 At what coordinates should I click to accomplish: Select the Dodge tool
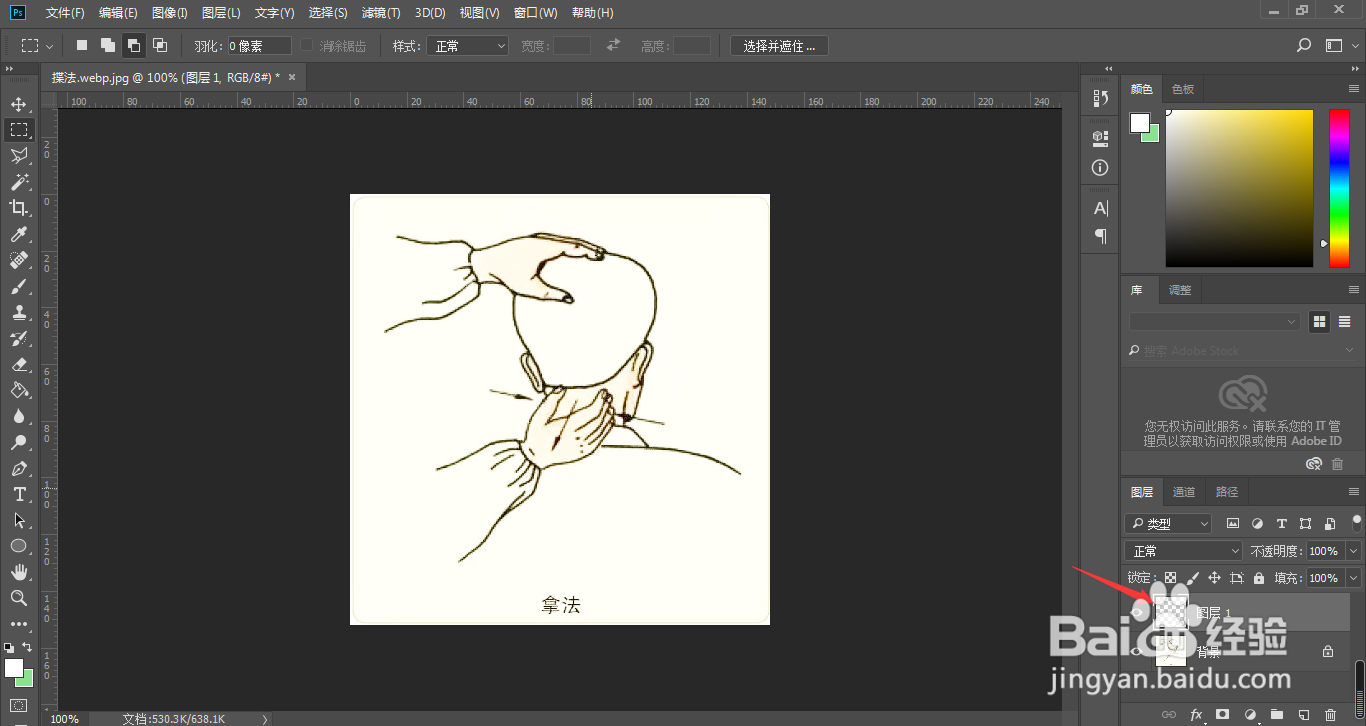pyautogui.click(x=19, y=442)
